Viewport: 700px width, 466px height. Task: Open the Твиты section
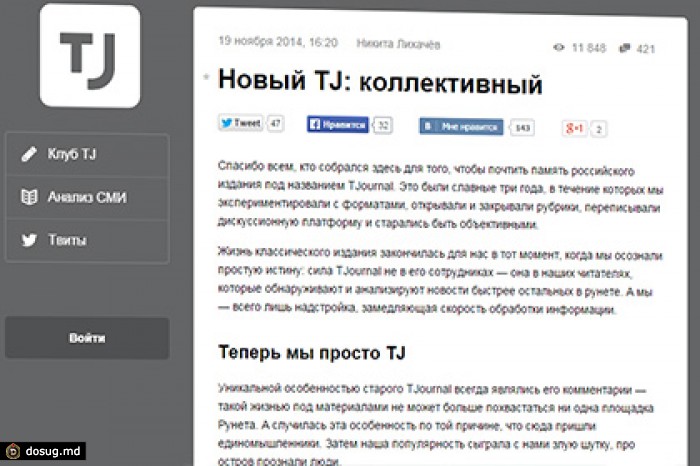tap(87, 240)
